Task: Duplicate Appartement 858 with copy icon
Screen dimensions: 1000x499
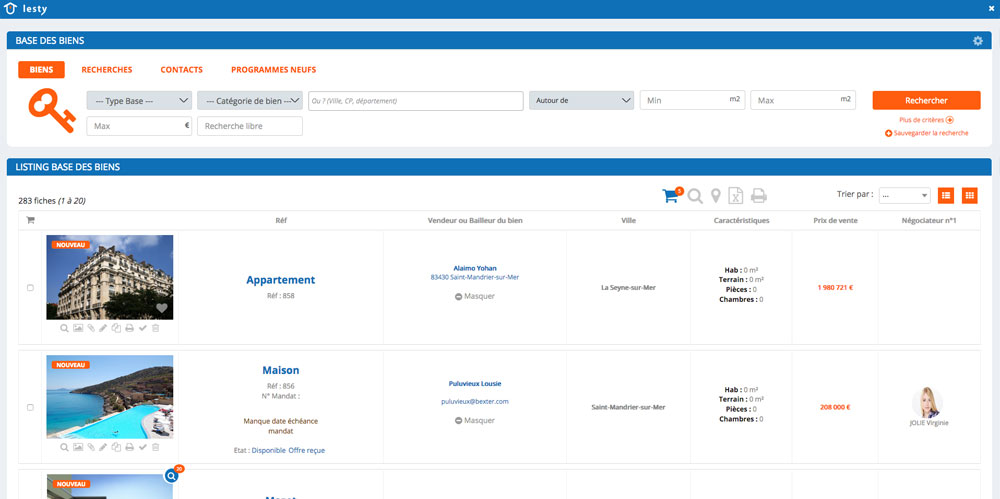Action: (116, 328)
